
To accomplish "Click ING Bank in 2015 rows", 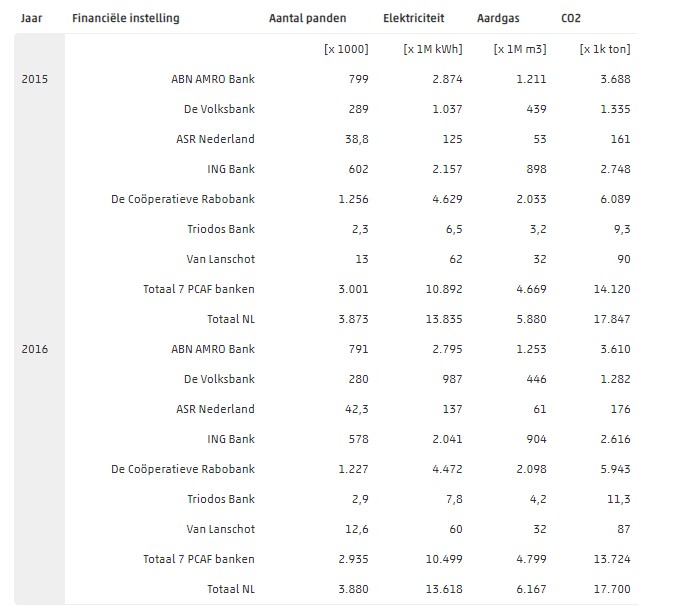I will point(231,169).
